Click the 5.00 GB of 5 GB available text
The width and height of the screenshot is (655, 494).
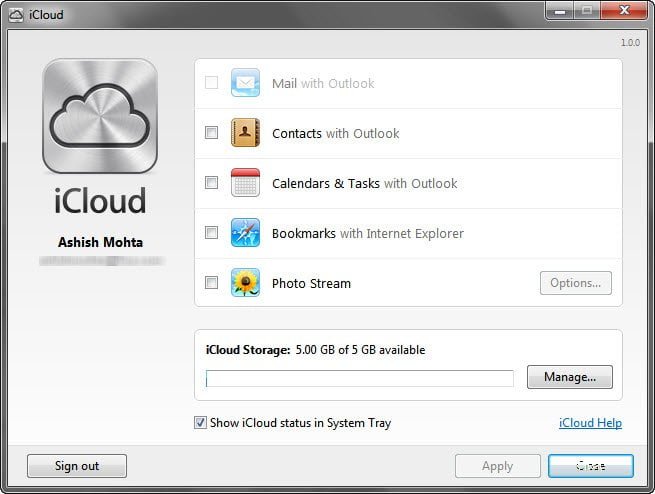tap(361, 350)
